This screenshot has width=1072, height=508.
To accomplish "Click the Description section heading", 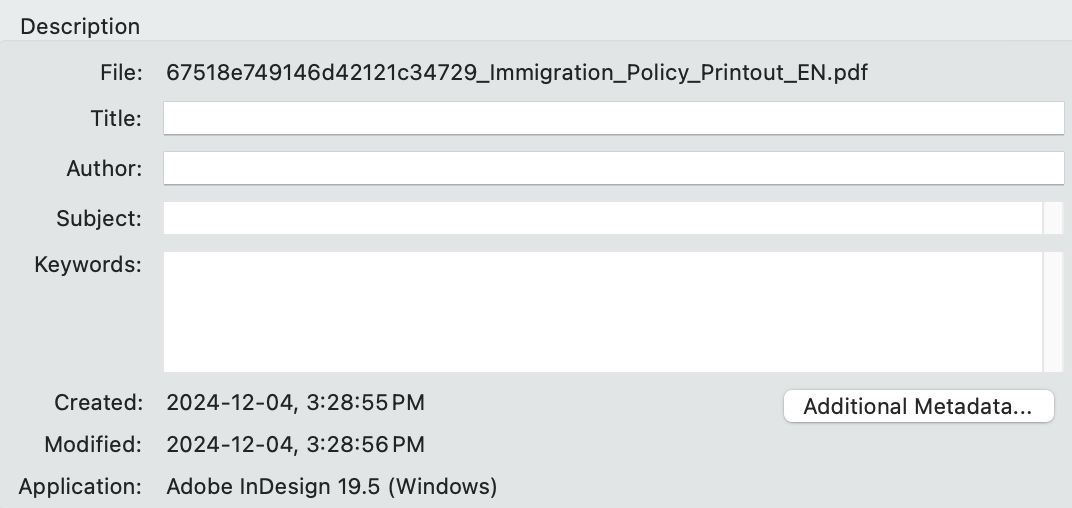I will click(80, 26).
